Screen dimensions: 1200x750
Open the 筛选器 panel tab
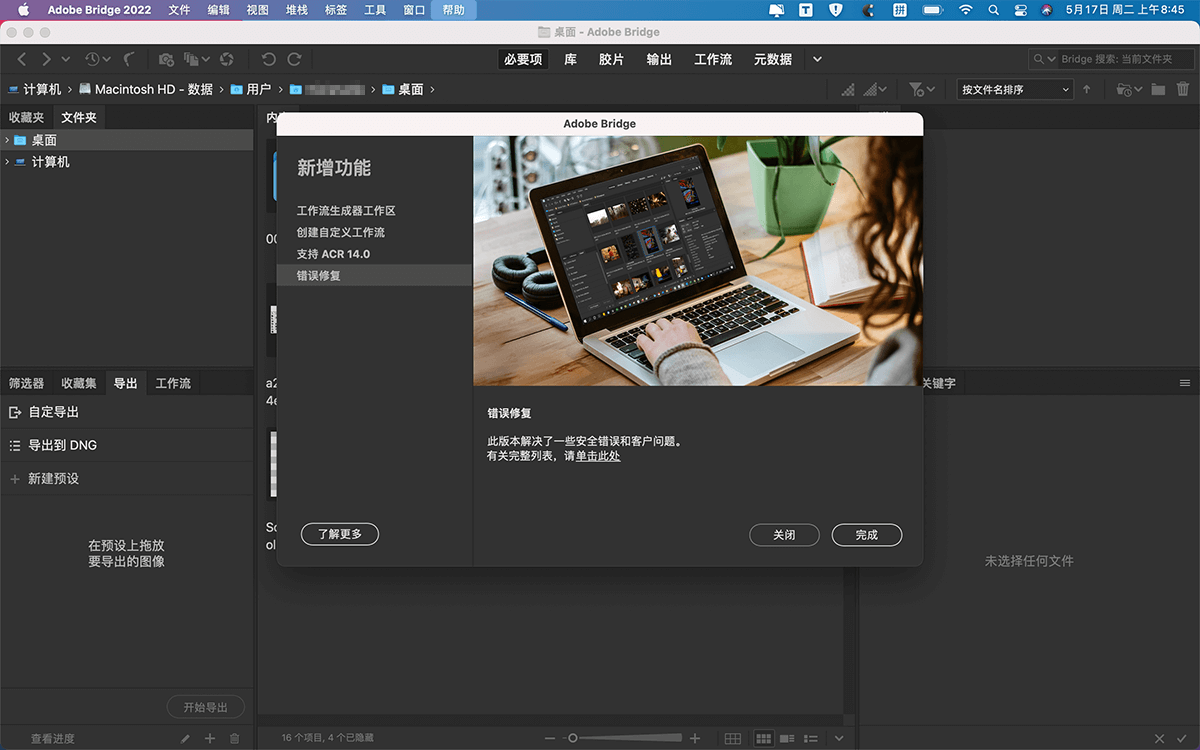(x=27, y=383)
